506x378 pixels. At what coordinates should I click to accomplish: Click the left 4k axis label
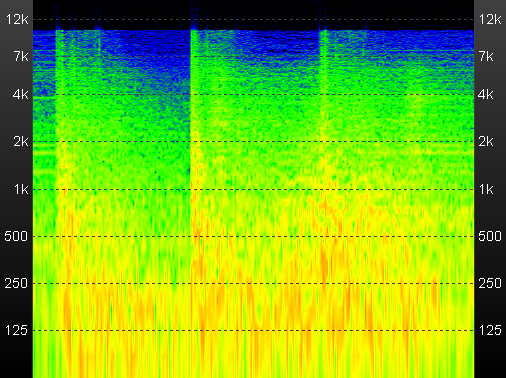(21, 95)
